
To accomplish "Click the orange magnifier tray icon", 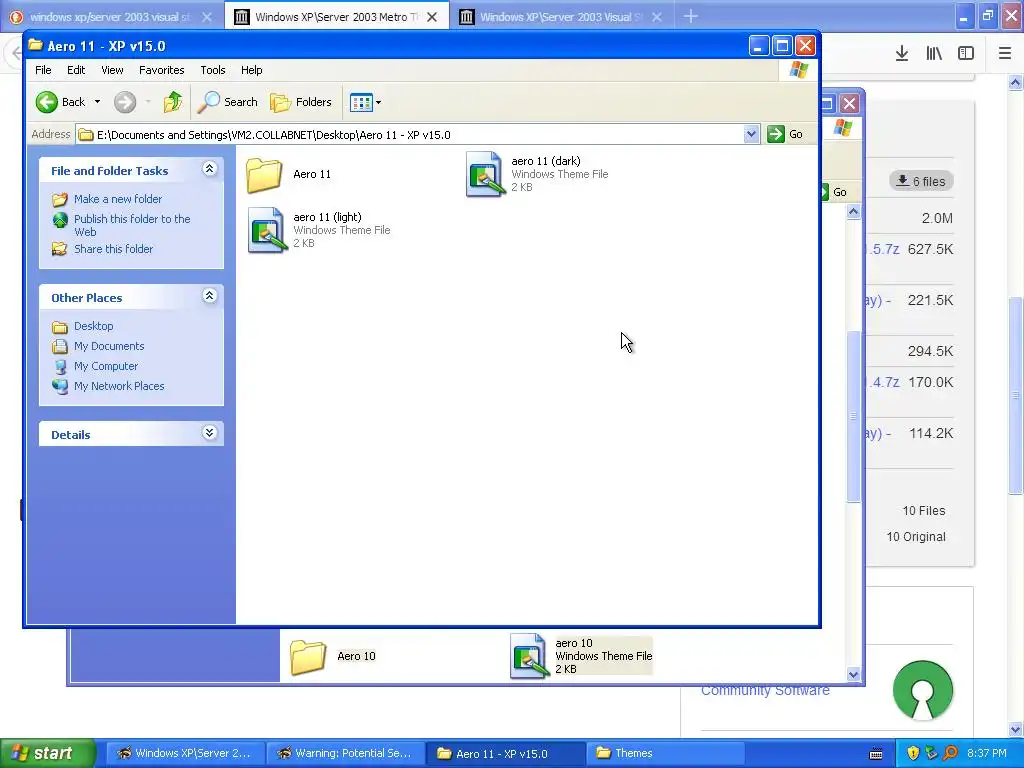I will click(950, 753).
